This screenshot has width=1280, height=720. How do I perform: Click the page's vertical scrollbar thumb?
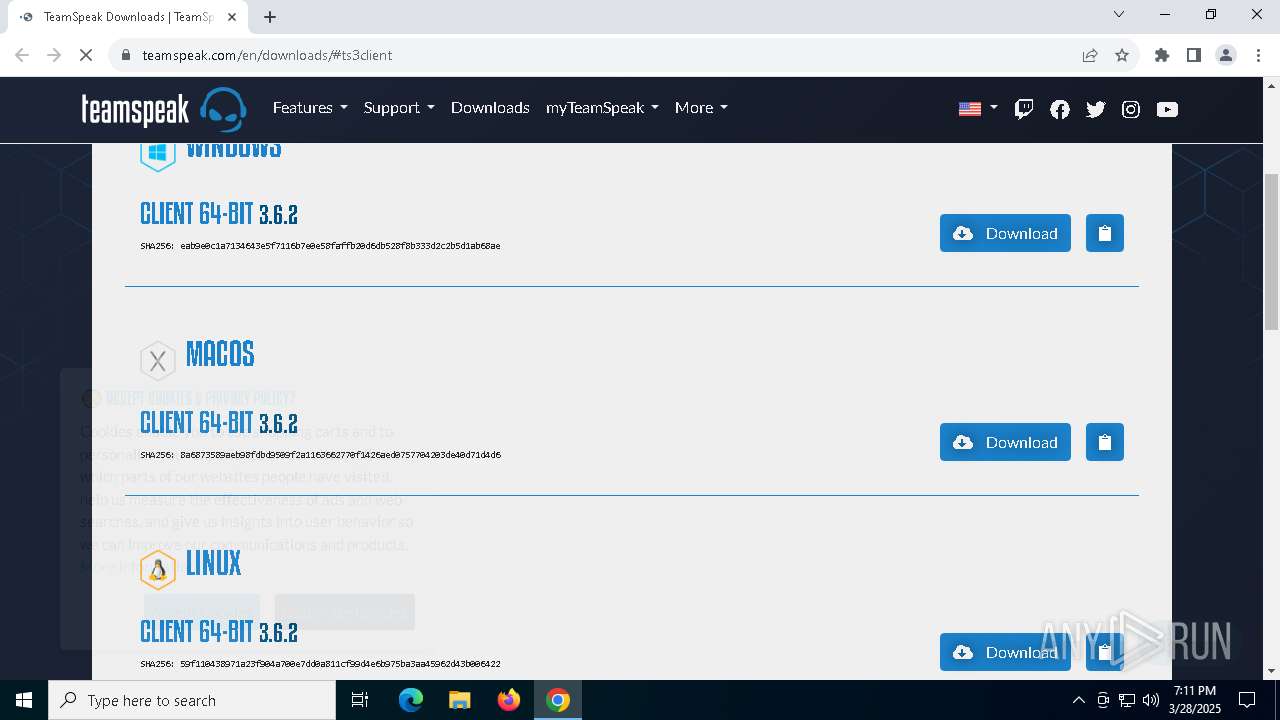tap(1271, 251)
